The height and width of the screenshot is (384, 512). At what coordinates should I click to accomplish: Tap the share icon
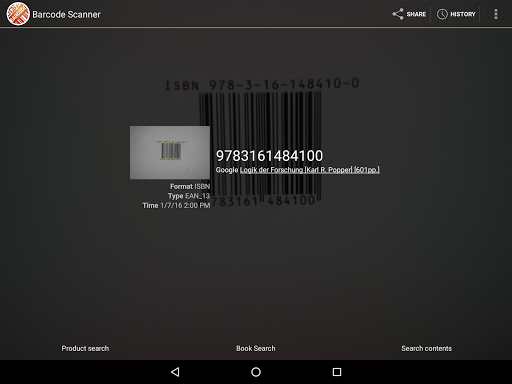click(398, 14)
